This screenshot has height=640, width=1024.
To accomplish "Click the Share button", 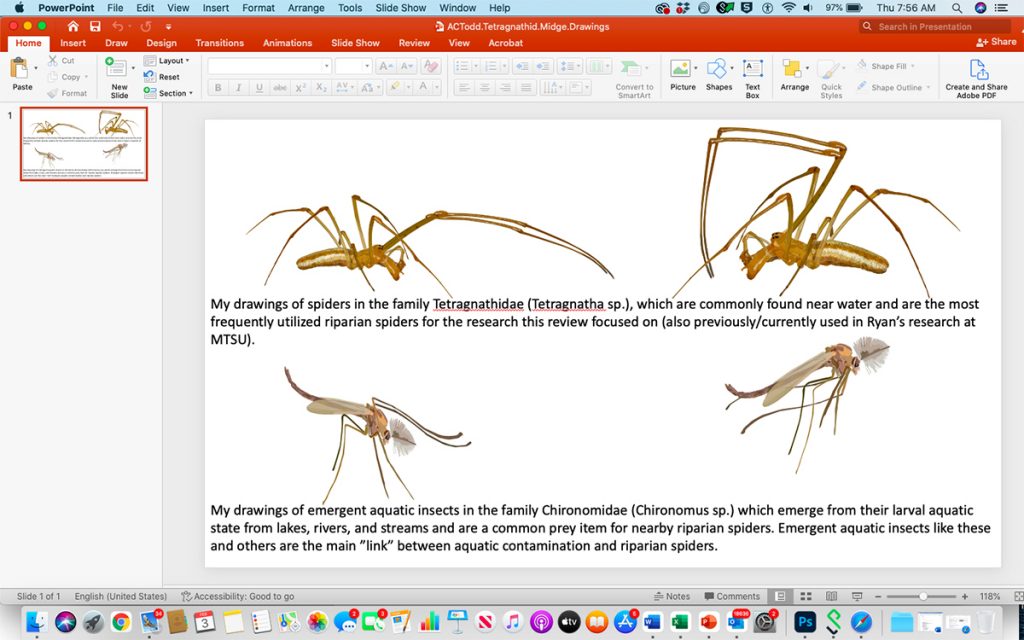I will click(x=997, y=42).
